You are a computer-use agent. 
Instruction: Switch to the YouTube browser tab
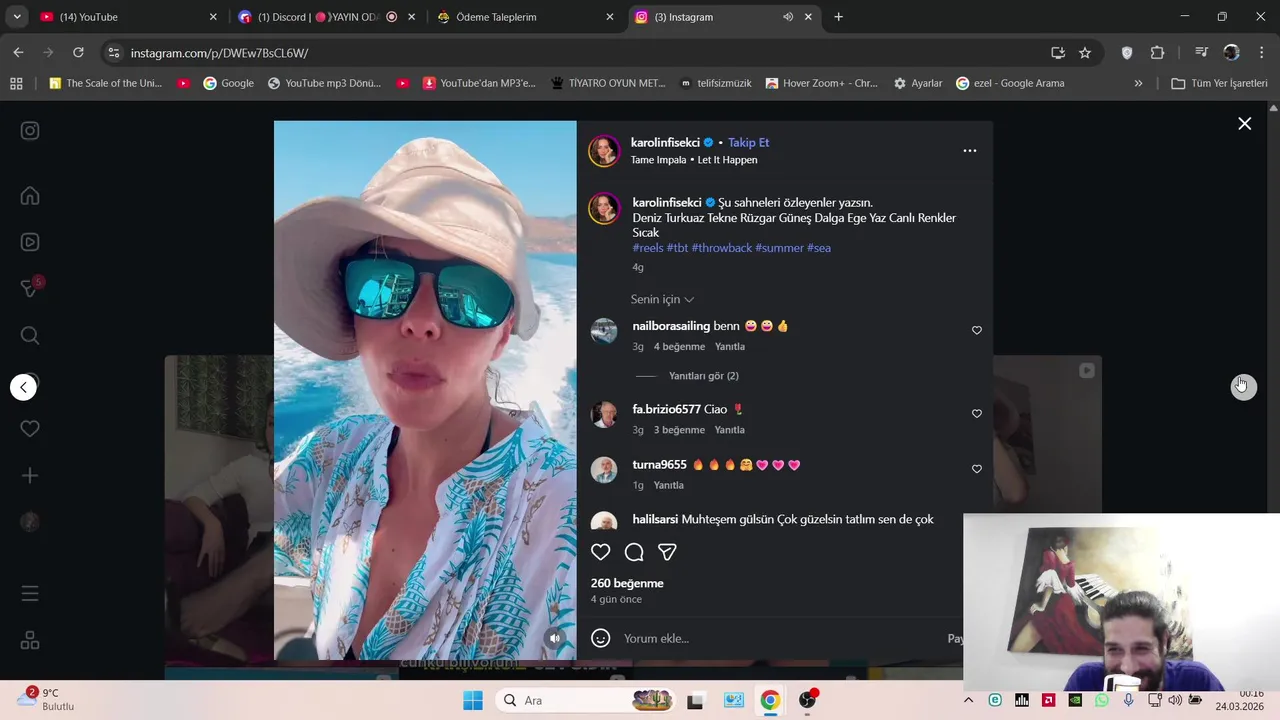tap(130, 17)
